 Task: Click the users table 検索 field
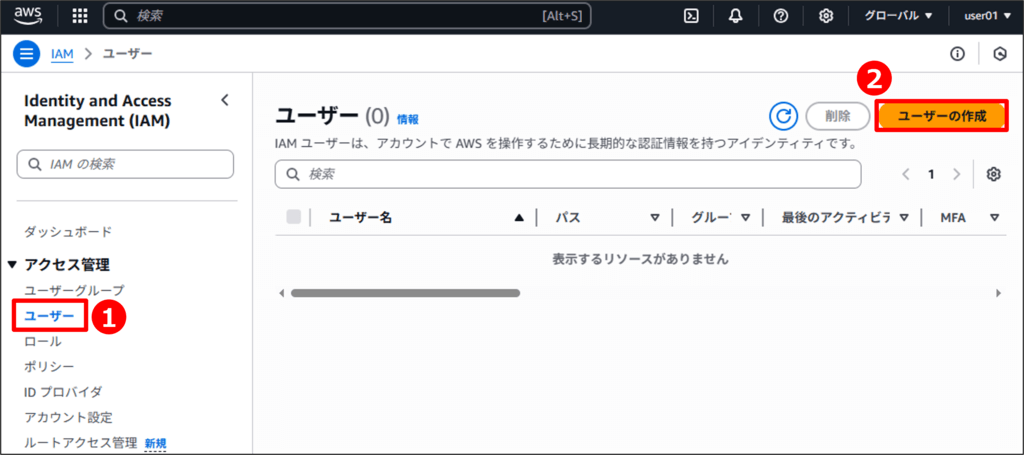(x=568, y=174)
